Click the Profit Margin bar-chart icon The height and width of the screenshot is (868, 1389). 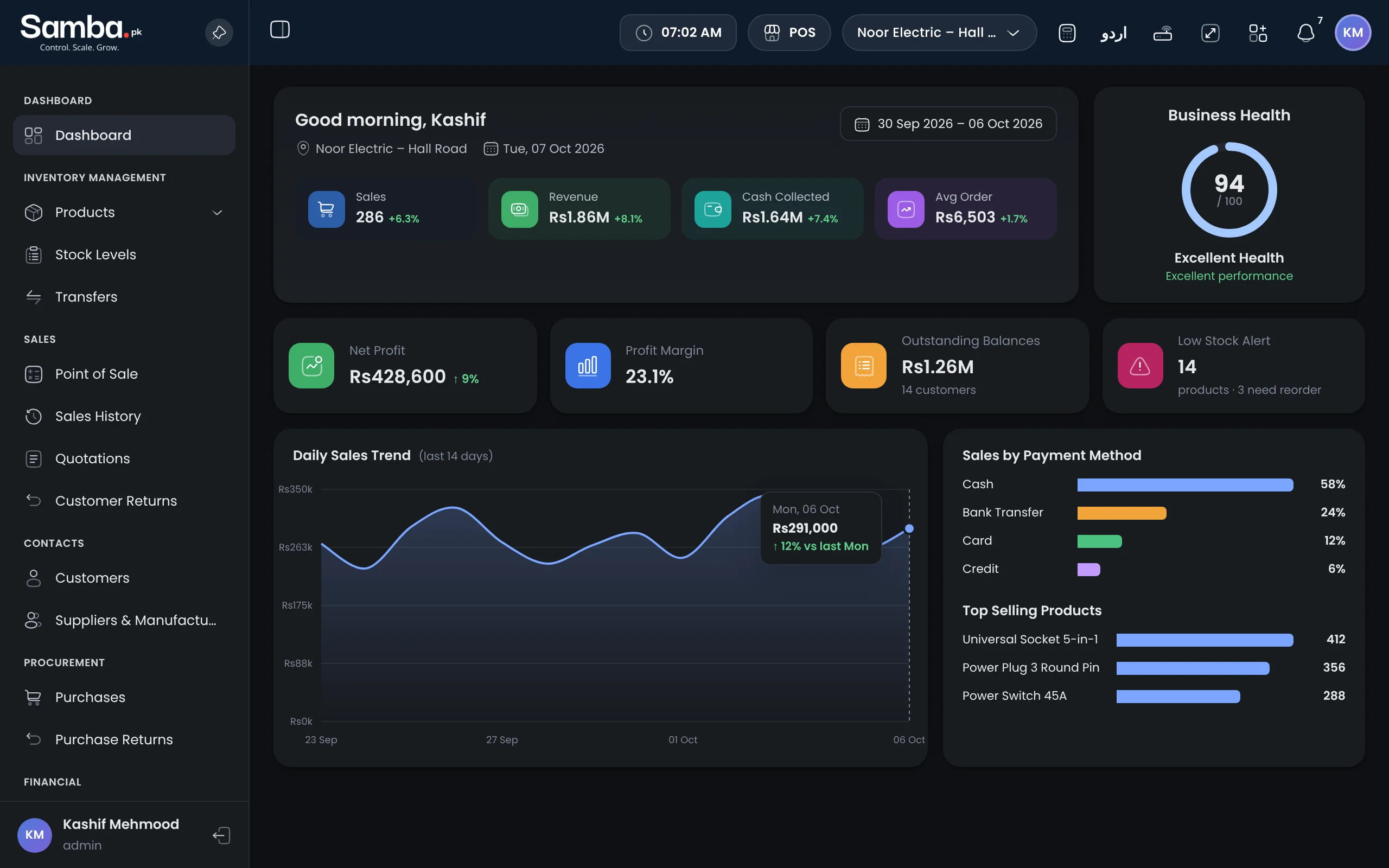[588, 366]
